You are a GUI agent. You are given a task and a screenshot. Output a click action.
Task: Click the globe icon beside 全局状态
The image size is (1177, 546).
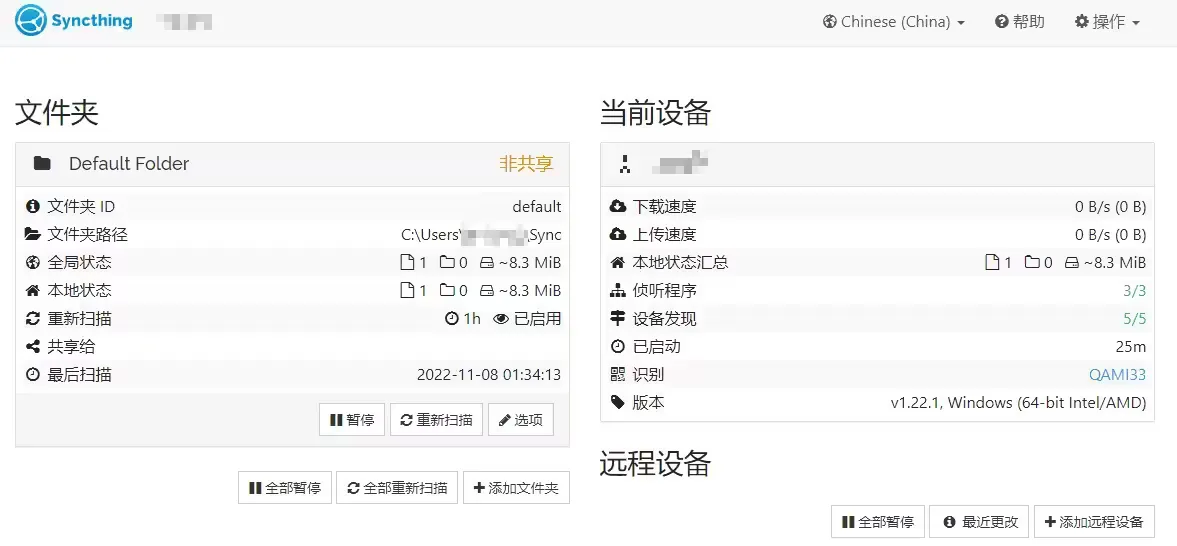tap(33, 263)
